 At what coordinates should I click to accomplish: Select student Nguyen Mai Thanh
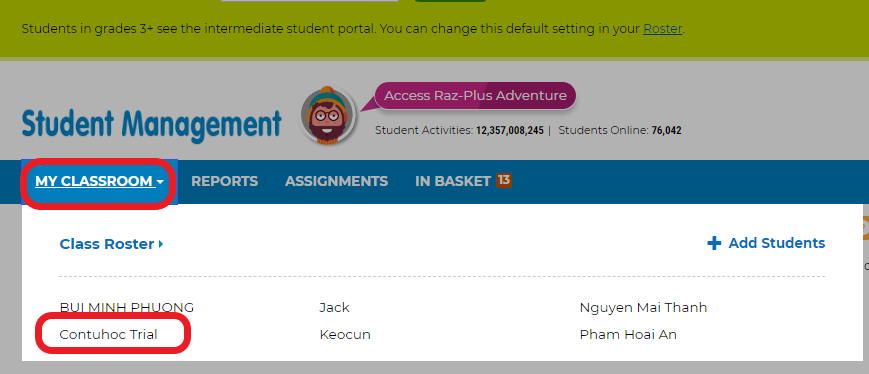coord(643,308)
